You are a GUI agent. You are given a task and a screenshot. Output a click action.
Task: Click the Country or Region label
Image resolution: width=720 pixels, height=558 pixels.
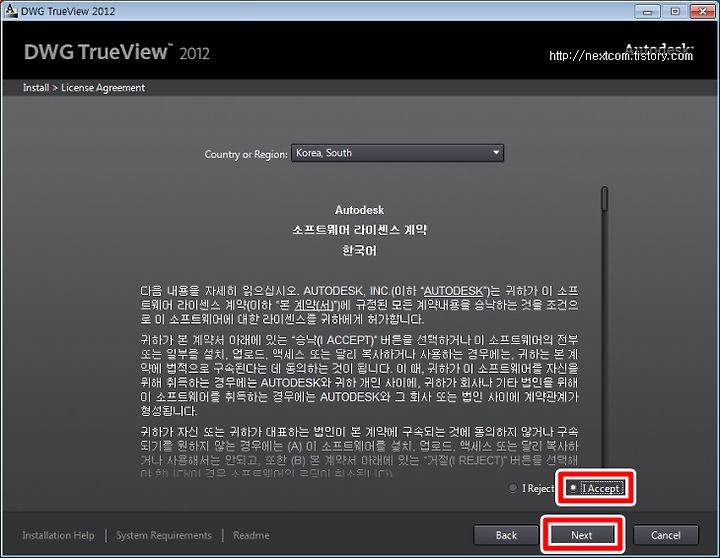pyautogui.click(x=246, y=154)
